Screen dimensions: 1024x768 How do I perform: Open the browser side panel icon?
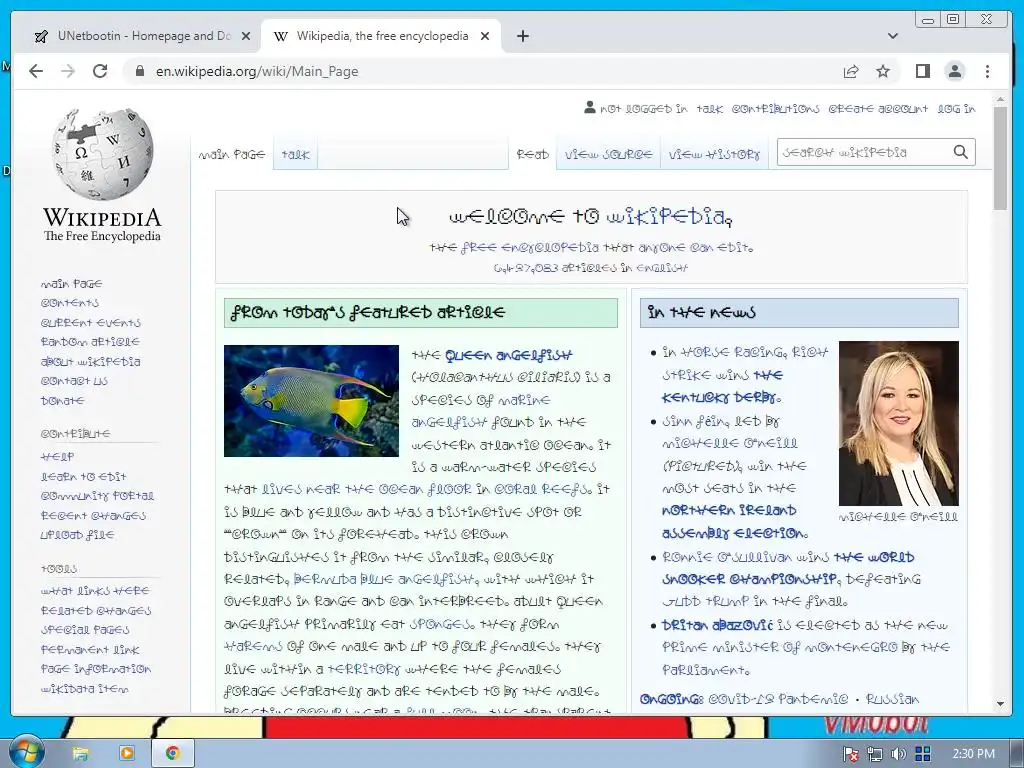[x=923, y=71]
